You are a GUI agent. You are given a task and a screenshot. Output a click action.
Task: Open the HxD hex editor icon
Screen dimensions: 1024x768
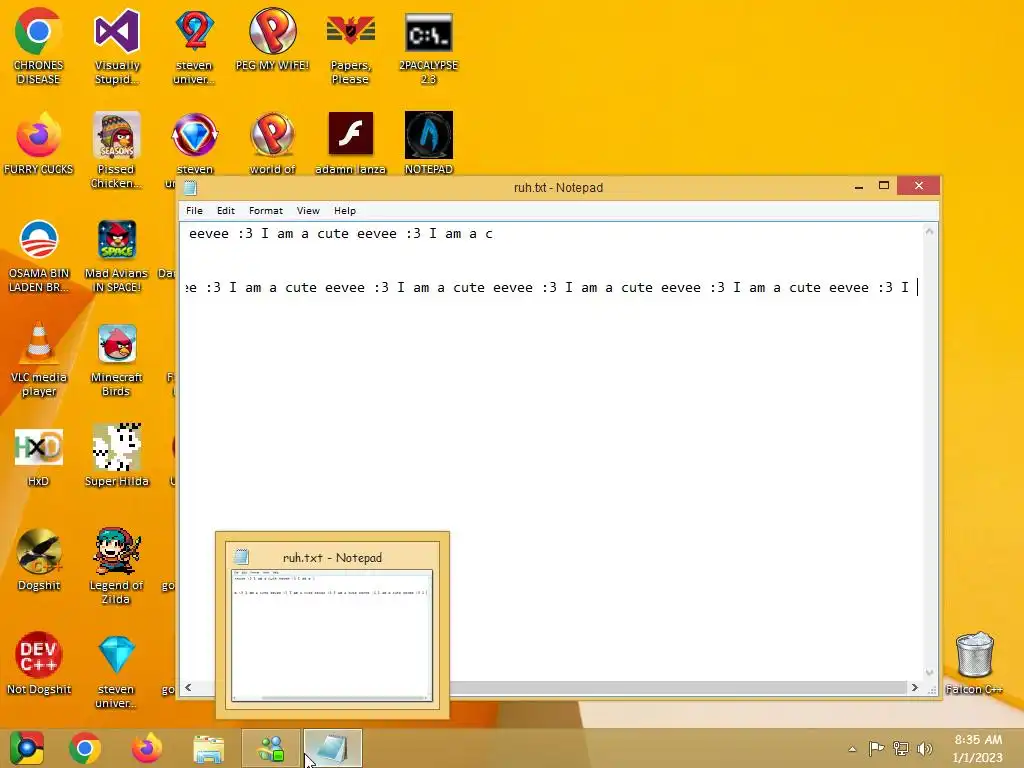[x=38, y=456]
